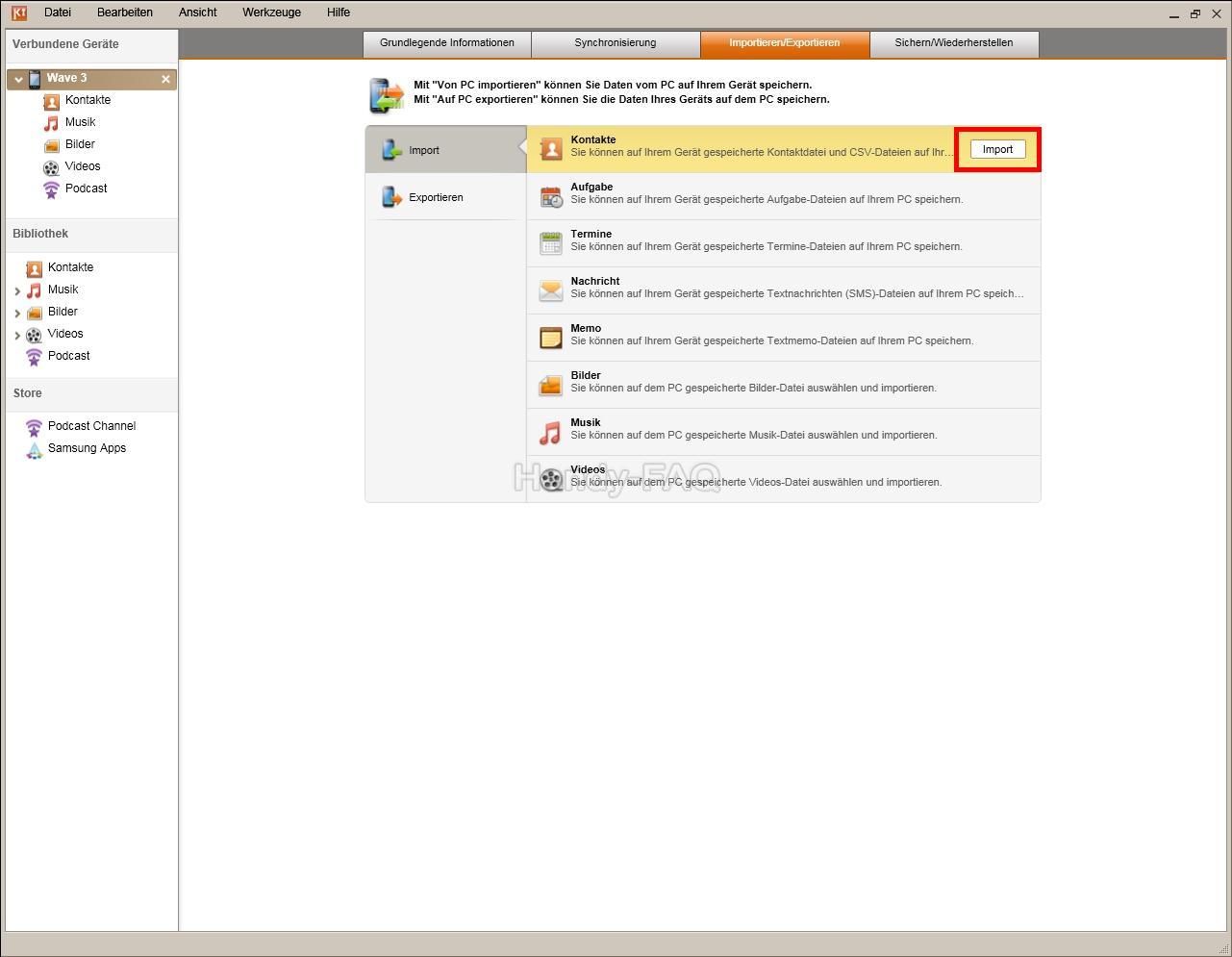This screenshot has width=1232, height=957.
Task: Select the Nachricht import row title
Action: [x=595, y=281]
